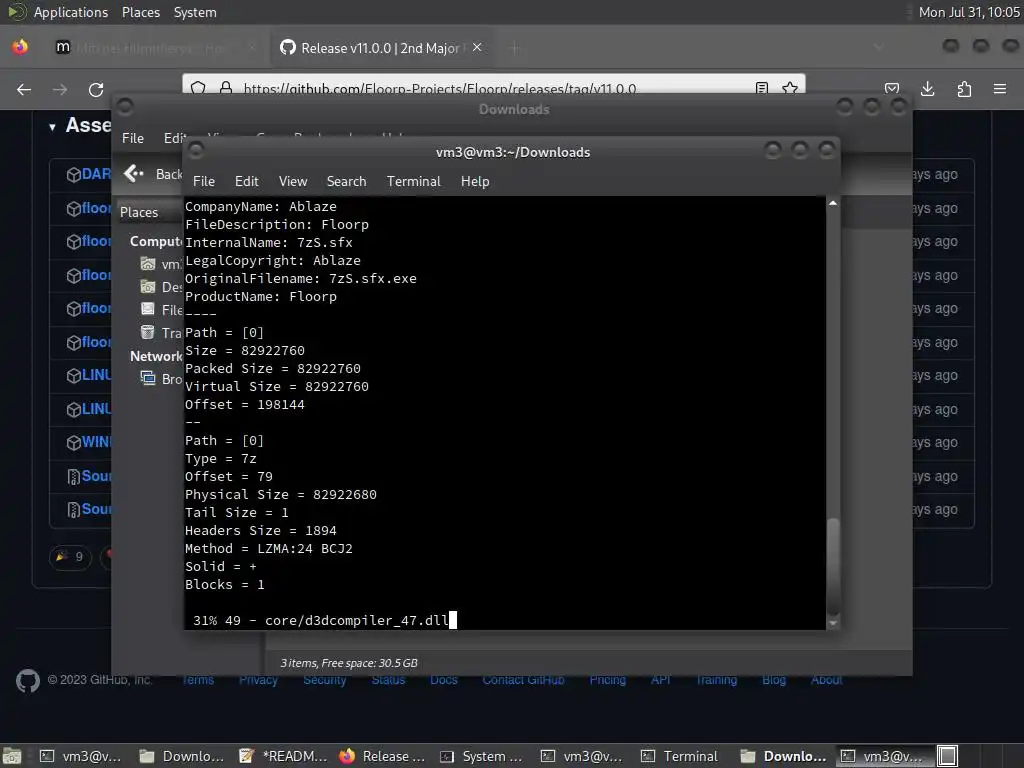The image size is (1024, 768).
Task: Click show desktop icon in taskbar
Action: [12, 756]
